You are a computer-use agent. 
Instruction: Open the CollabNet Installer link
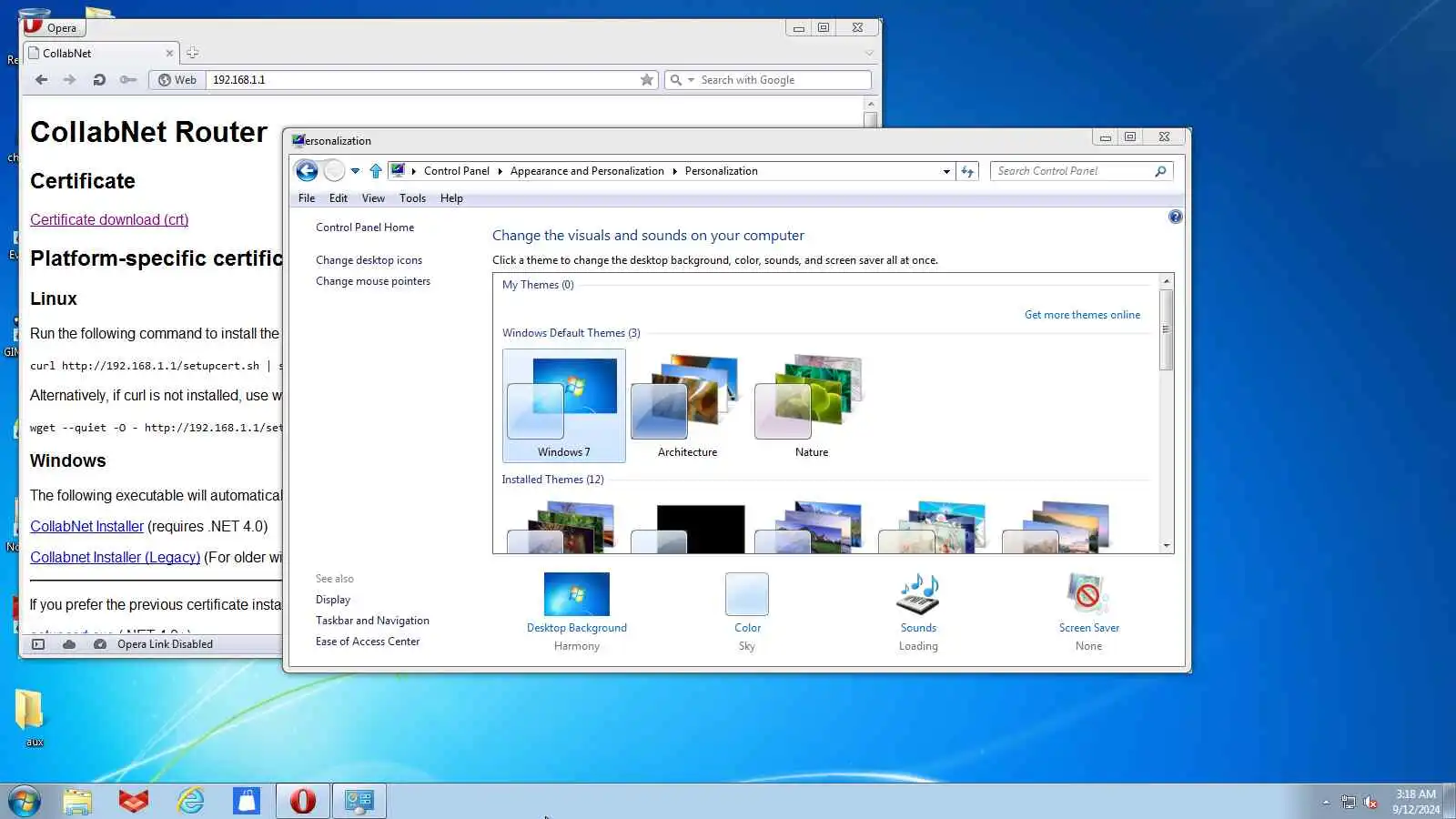tap(86, 526)
